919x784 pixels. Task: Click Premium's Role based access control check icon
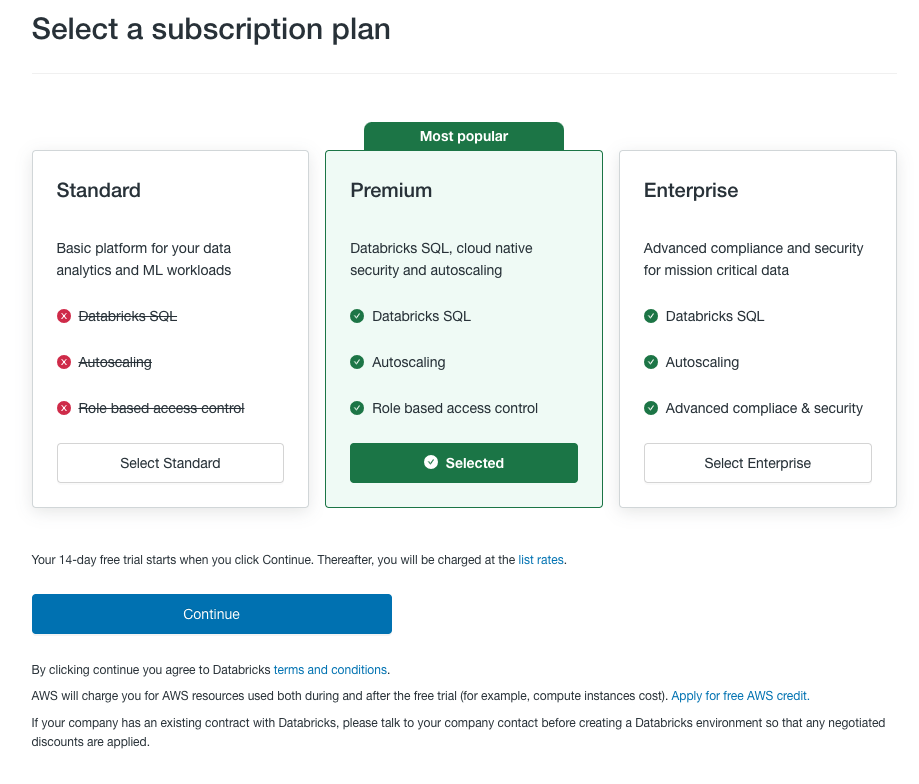357,407
